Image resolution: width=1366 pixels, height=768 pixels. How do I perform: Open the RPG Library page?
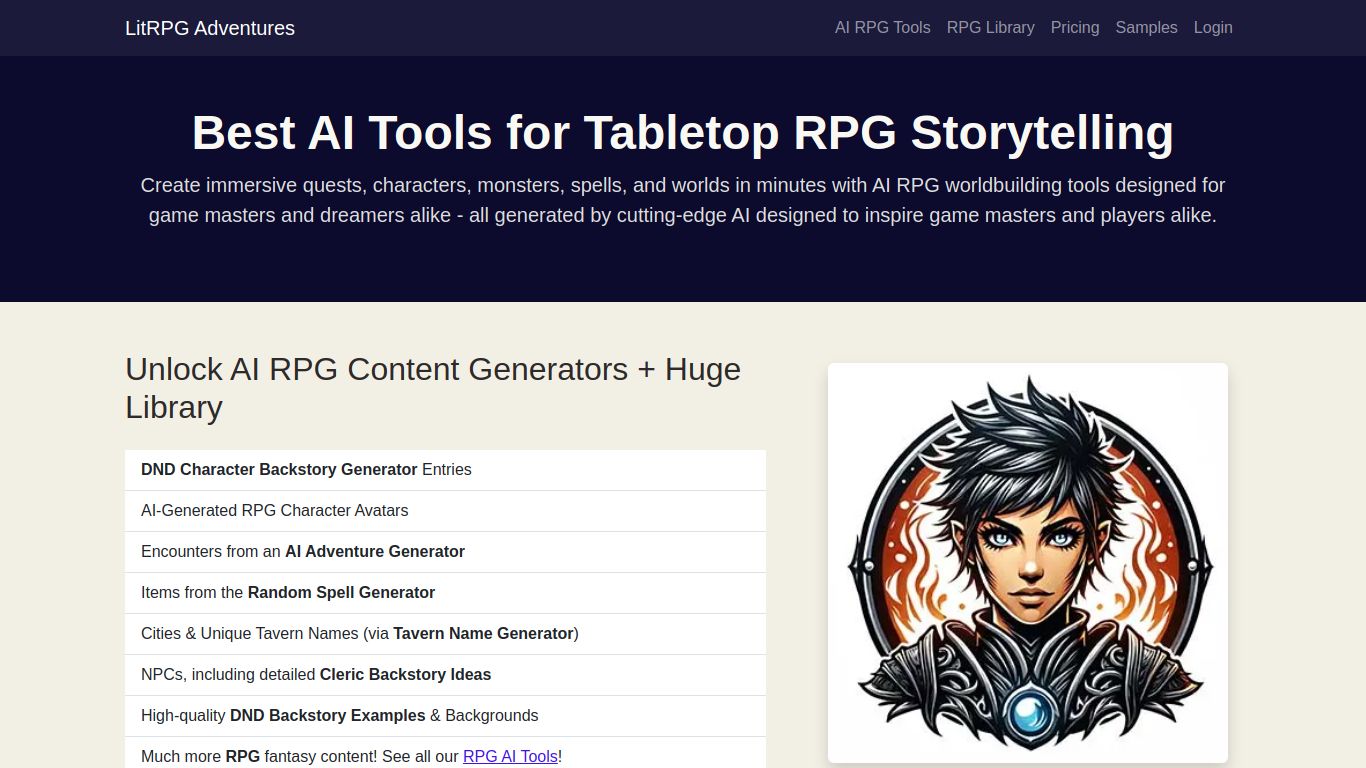pos(991,28)
